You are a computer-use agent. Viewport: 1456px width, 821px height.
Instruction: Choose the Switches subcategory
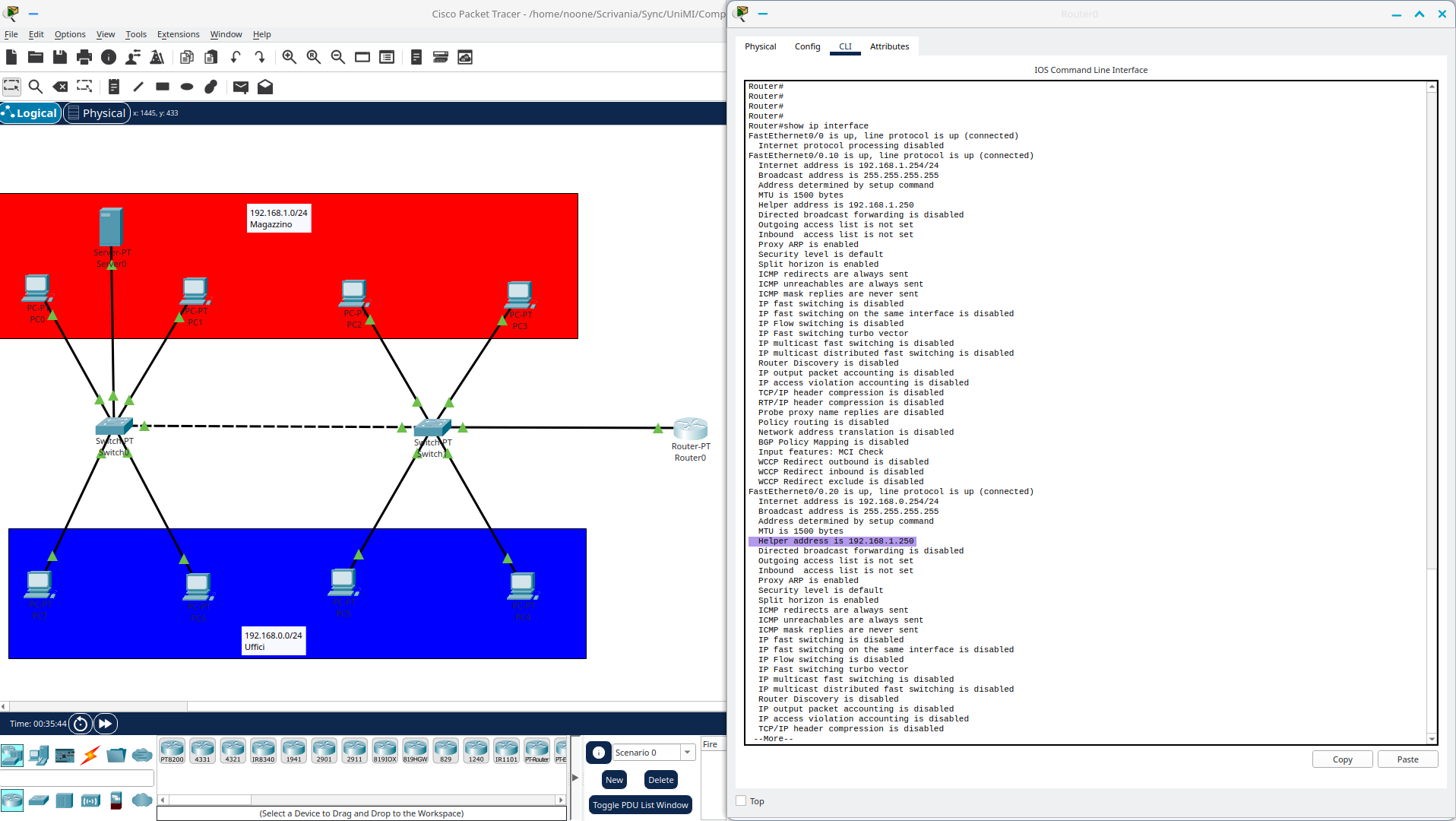click(x=39, y=800)
